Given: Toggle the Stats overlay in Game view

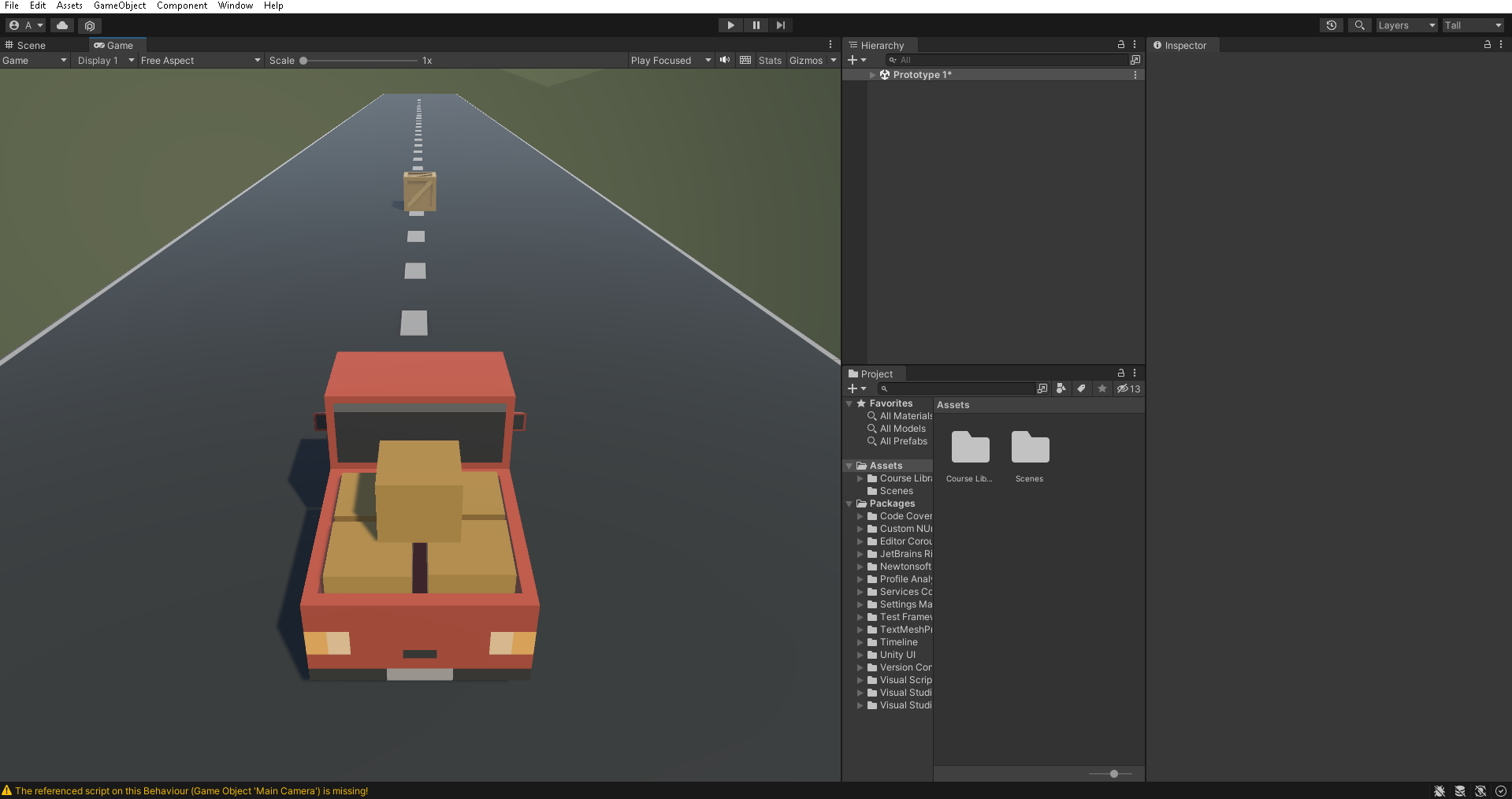Looking at the screenshot, I should click(x=769, y=60).
